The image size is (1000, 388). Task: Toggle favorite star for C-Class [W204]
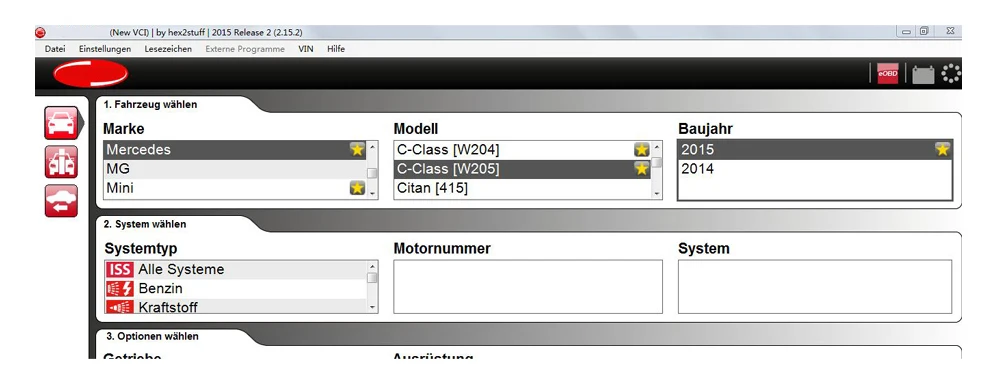(642, 149)
